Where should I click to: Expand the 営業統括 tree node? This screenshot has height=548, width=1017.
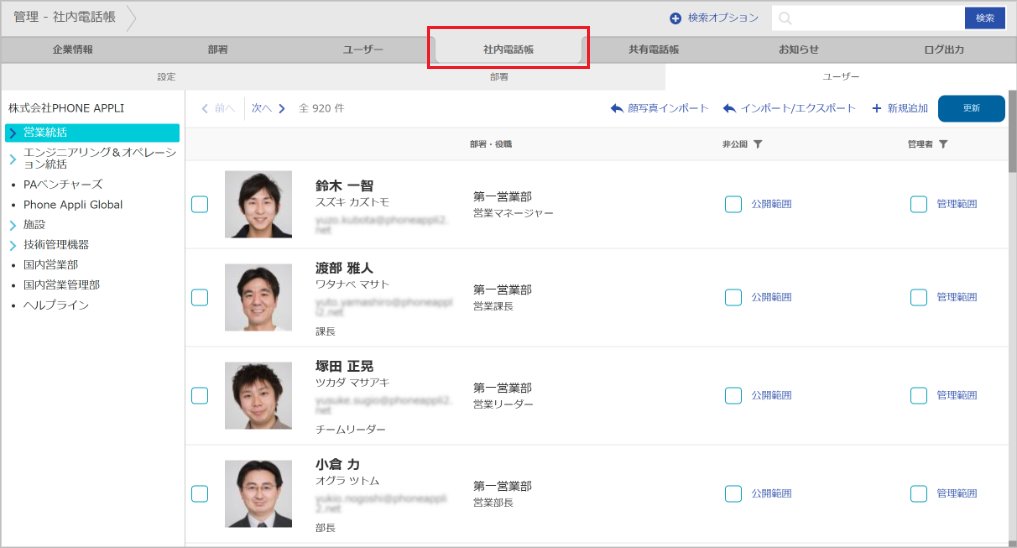13,133
